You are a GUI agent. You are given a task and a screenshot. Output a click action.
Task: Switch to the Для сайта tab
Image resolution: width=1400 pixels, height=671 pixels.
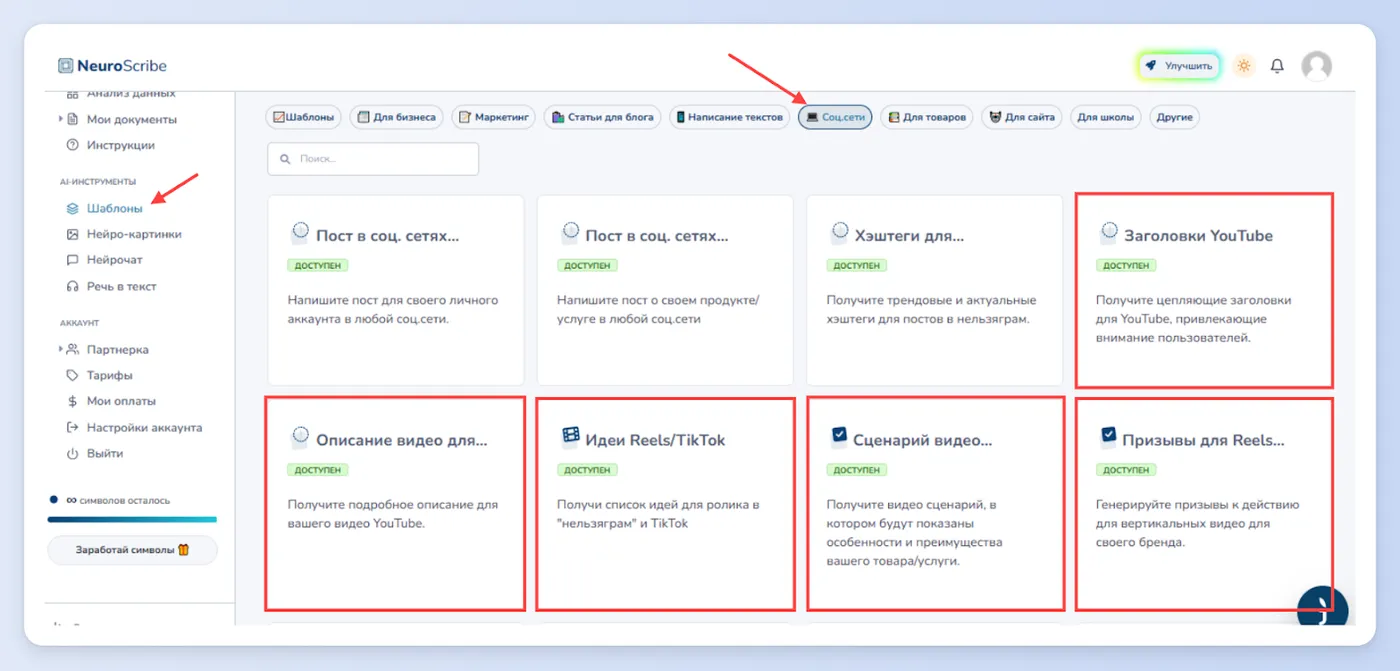(1021, 117)
